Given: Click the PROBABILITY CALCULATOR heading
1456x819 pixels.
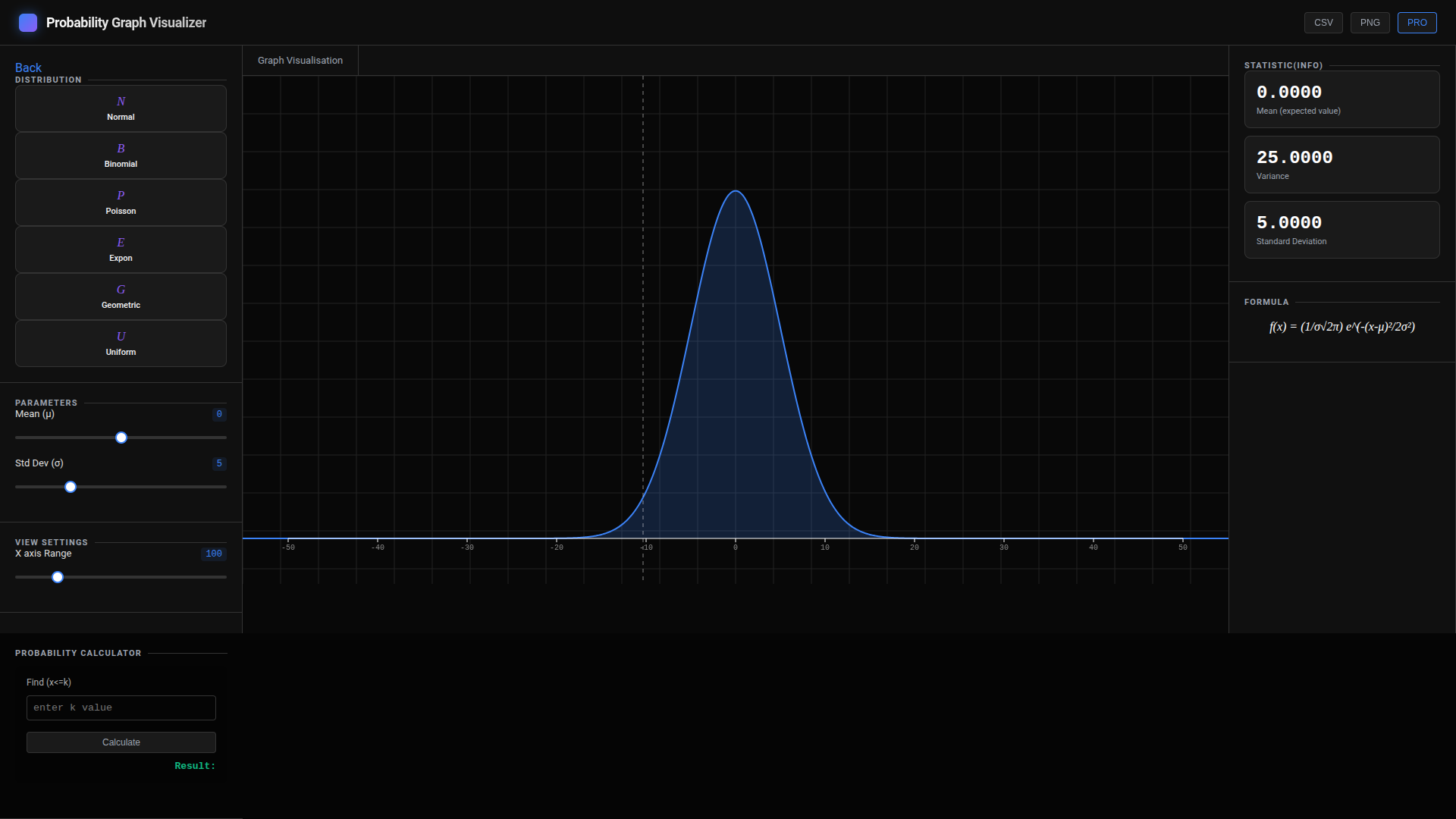Looking at the screenshot, I should click(78, 653).
